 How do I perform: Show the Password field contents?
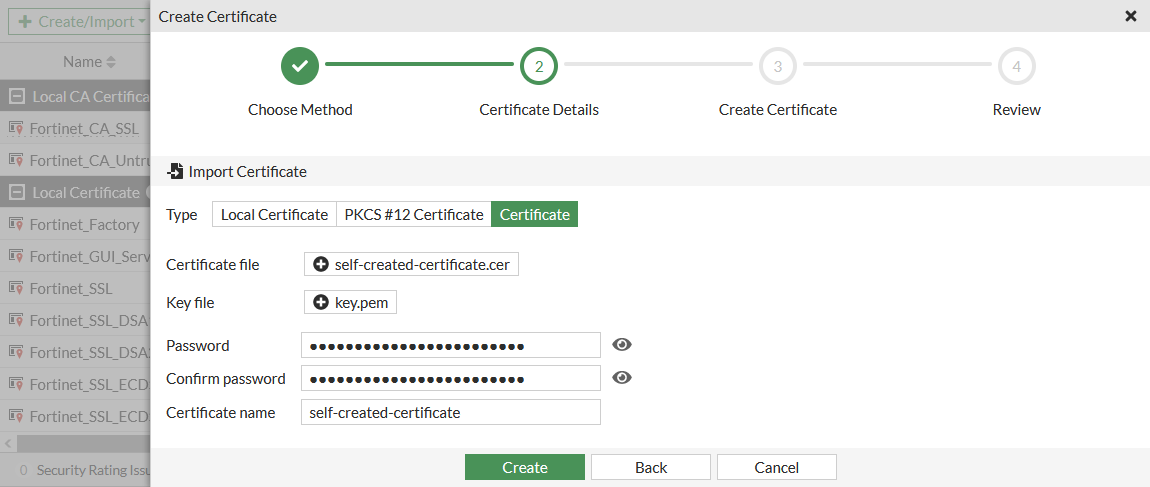pos(622,345)
